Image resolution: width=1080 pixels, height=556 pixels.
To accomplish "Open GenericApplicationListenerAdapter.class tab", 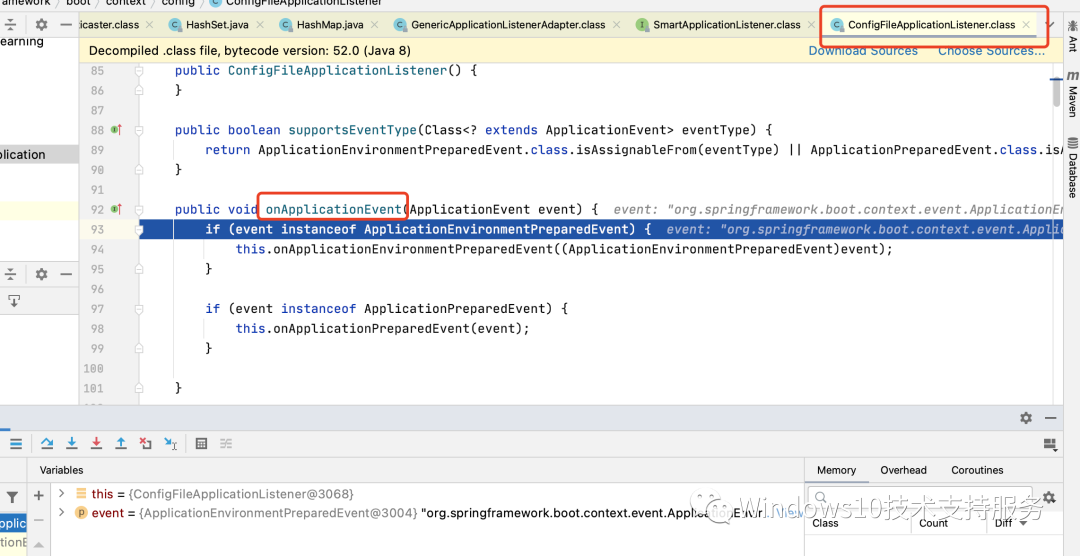I will point(508,25).
